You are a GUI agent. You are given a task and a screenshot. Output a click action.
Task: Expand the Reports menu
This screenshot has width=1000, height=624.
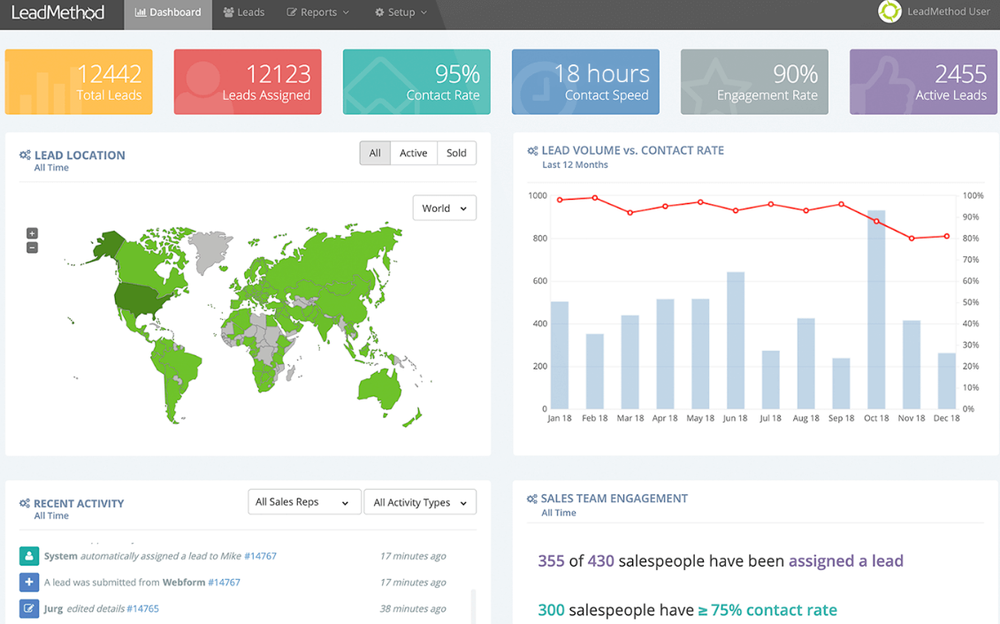click(x=318, y=13)
